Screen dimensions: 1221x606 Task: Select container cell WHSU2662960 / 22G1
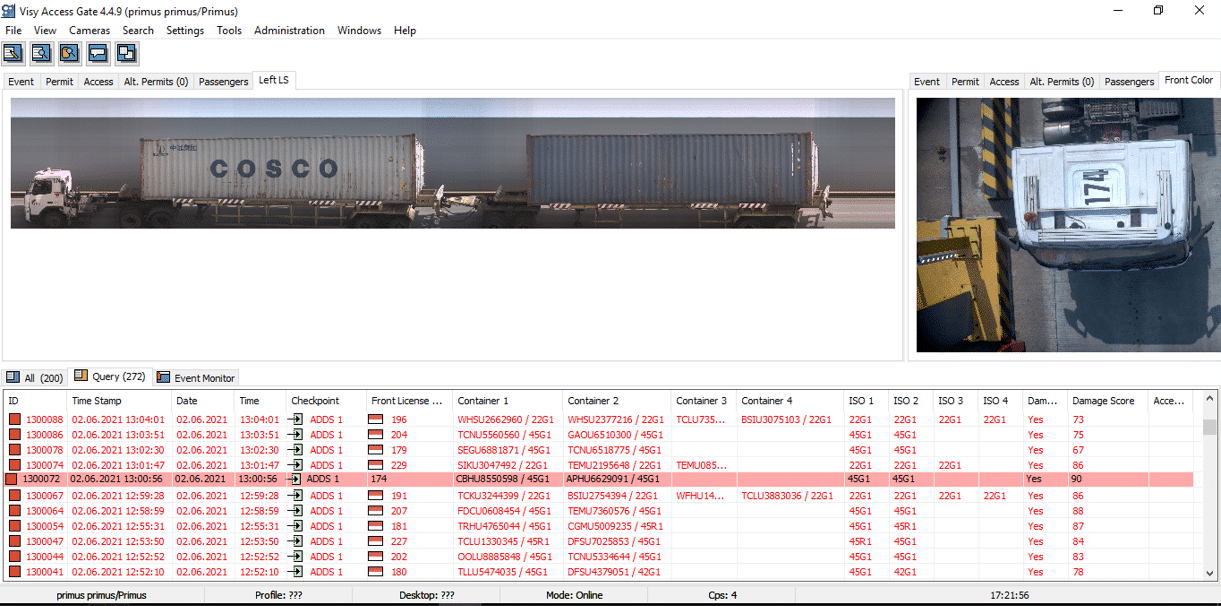(504, 420)
